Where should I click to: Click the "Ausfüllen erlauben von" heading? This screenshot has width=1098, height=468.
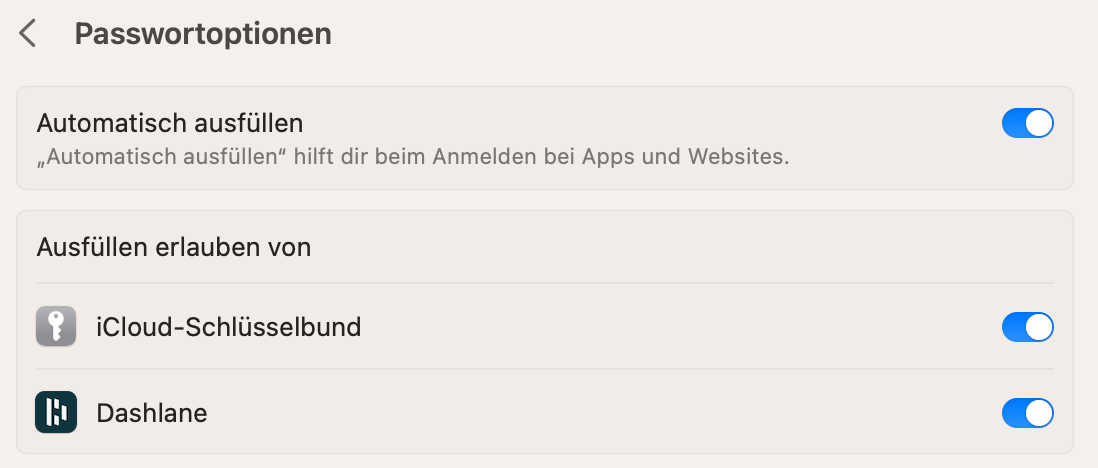[174, 247]
